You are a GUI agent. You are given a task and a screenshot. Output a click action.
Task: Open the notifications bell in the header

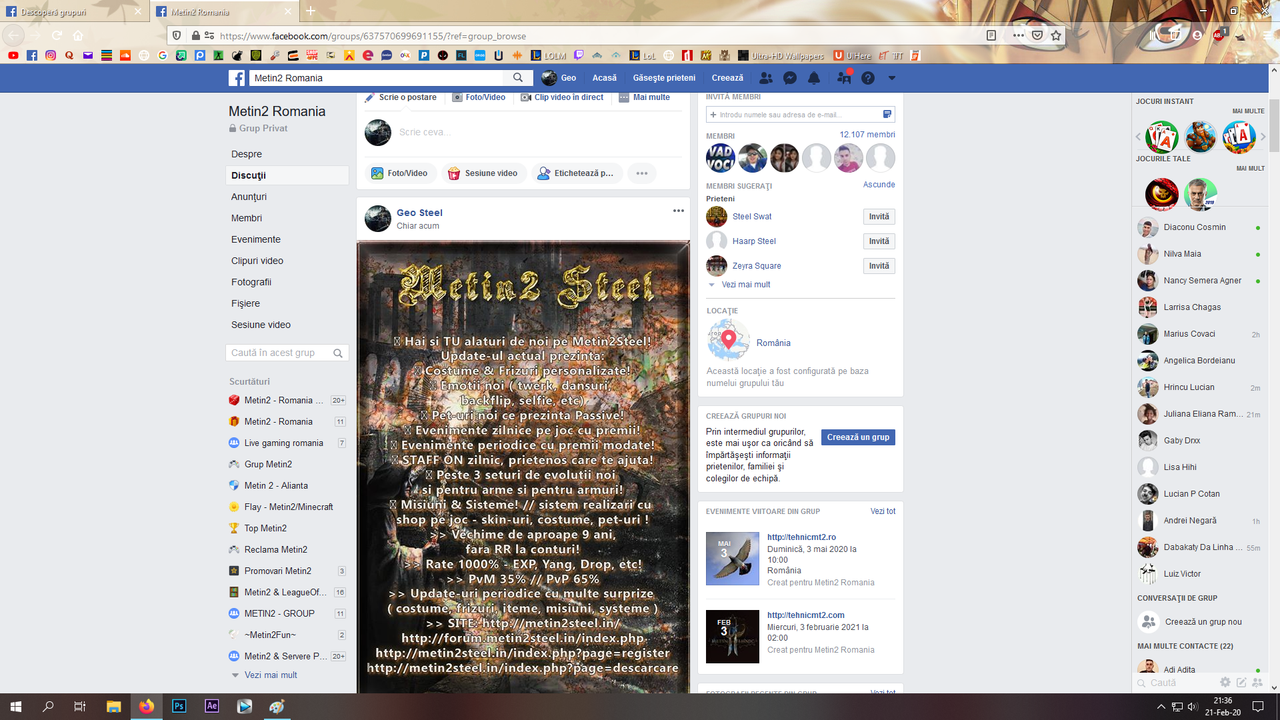point(814,78)
